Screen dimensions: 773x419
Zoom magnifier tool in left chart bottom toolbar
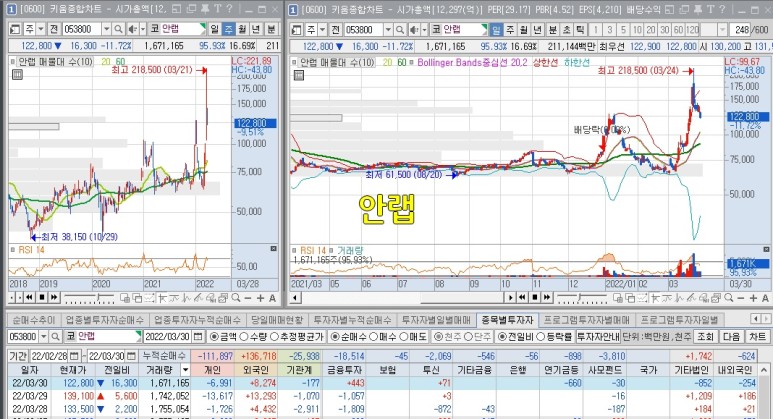pyautogui.click(x=236, y=298)
